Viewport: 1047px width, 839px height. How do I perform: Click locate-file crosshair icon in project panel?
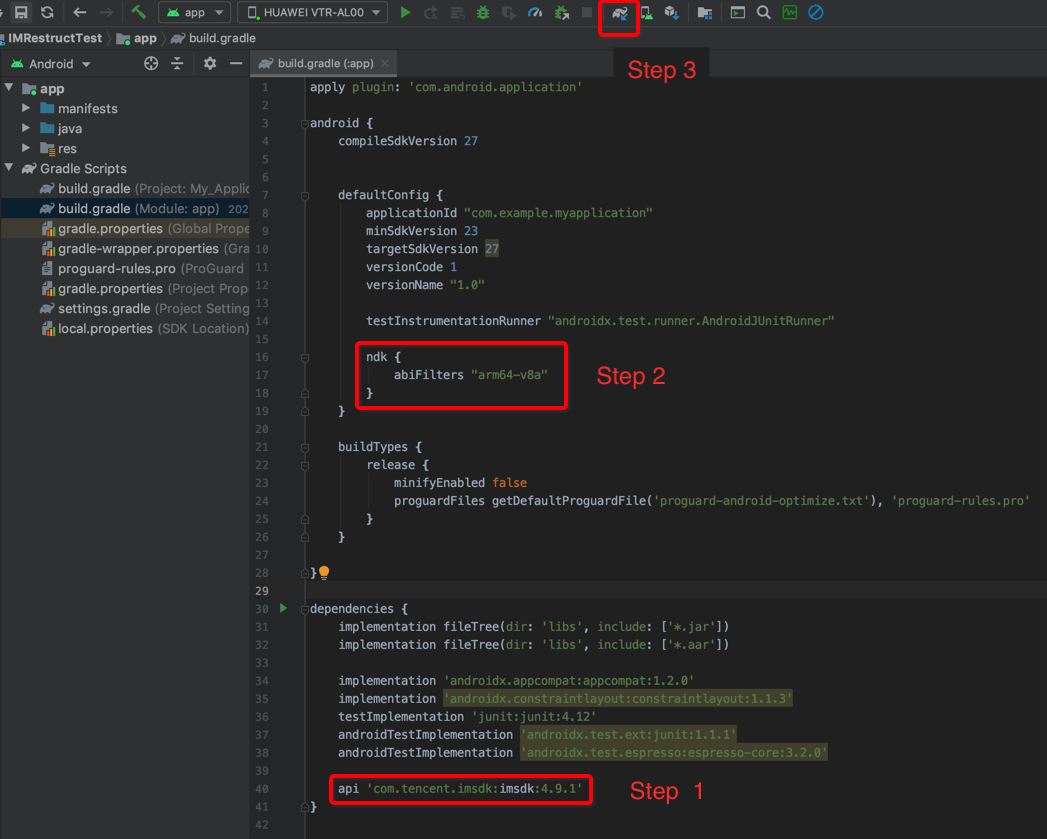point(151,63)
